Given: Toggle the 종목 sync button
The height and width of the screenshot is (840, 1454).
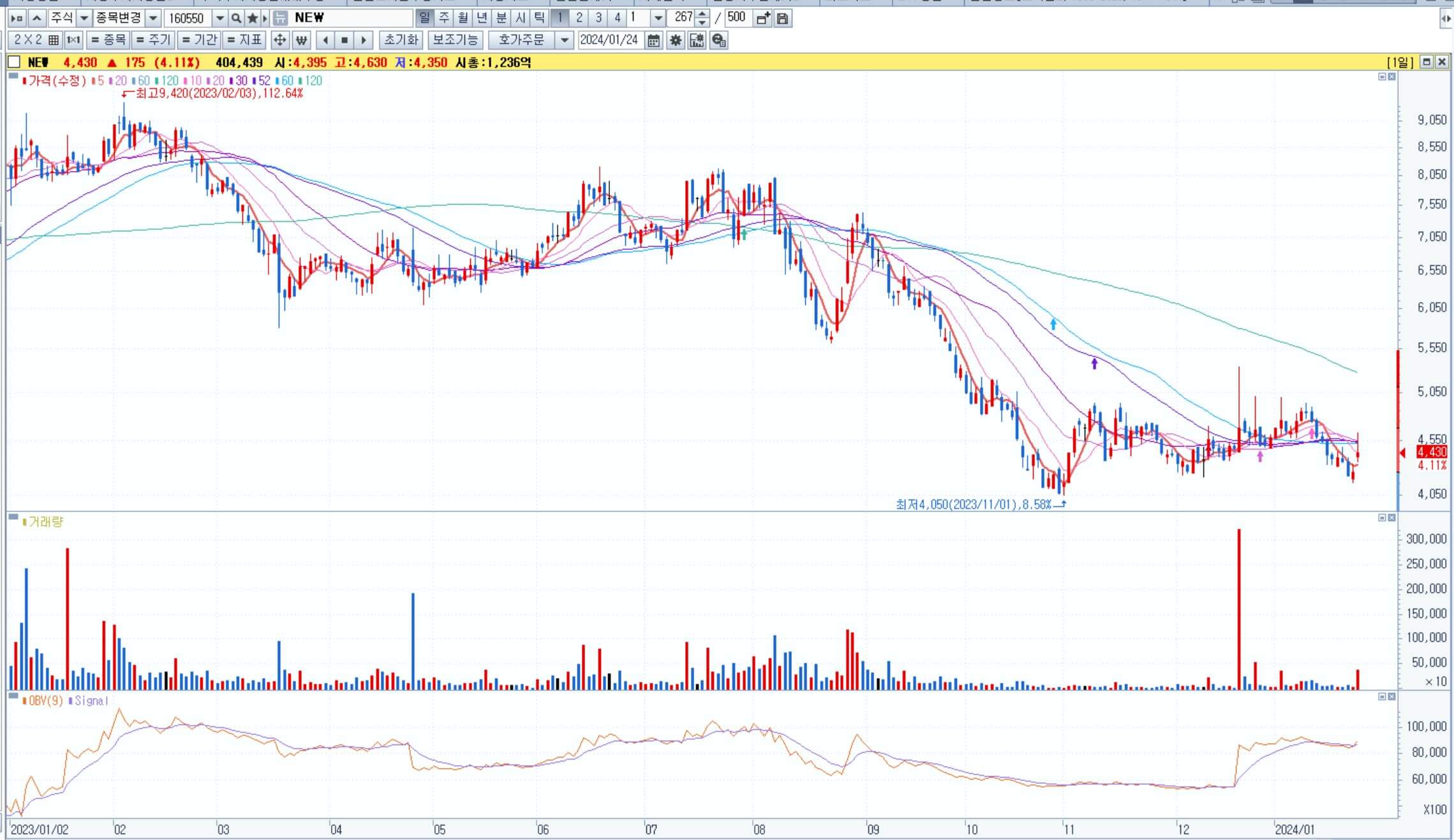Looking at the screenshot, I should click(x=108, y=40).
